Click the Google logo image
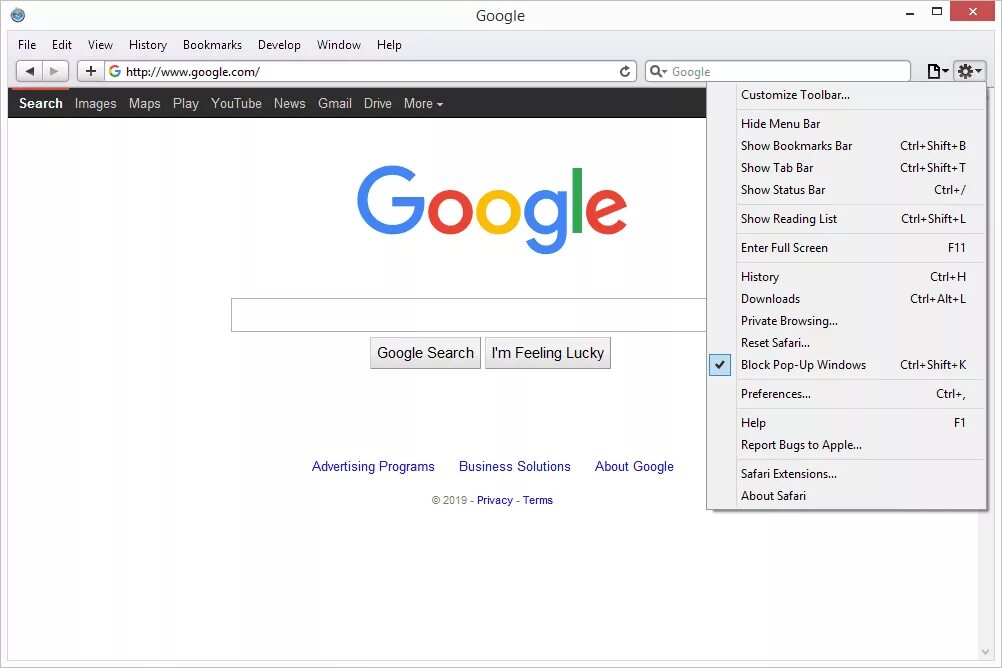 coord(491,209)
